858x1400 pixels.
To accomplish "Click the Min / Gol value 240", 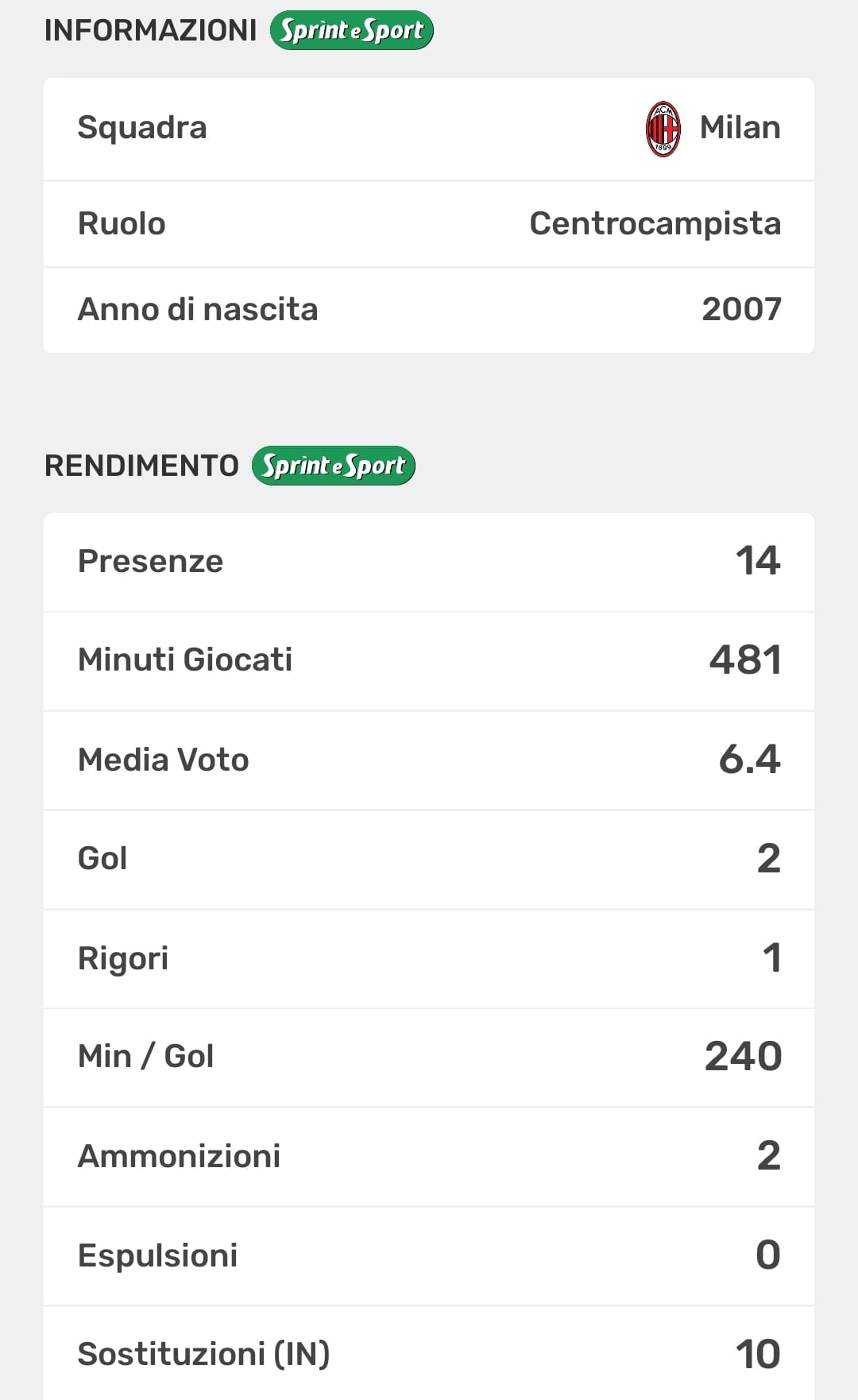I will 743,1056.
